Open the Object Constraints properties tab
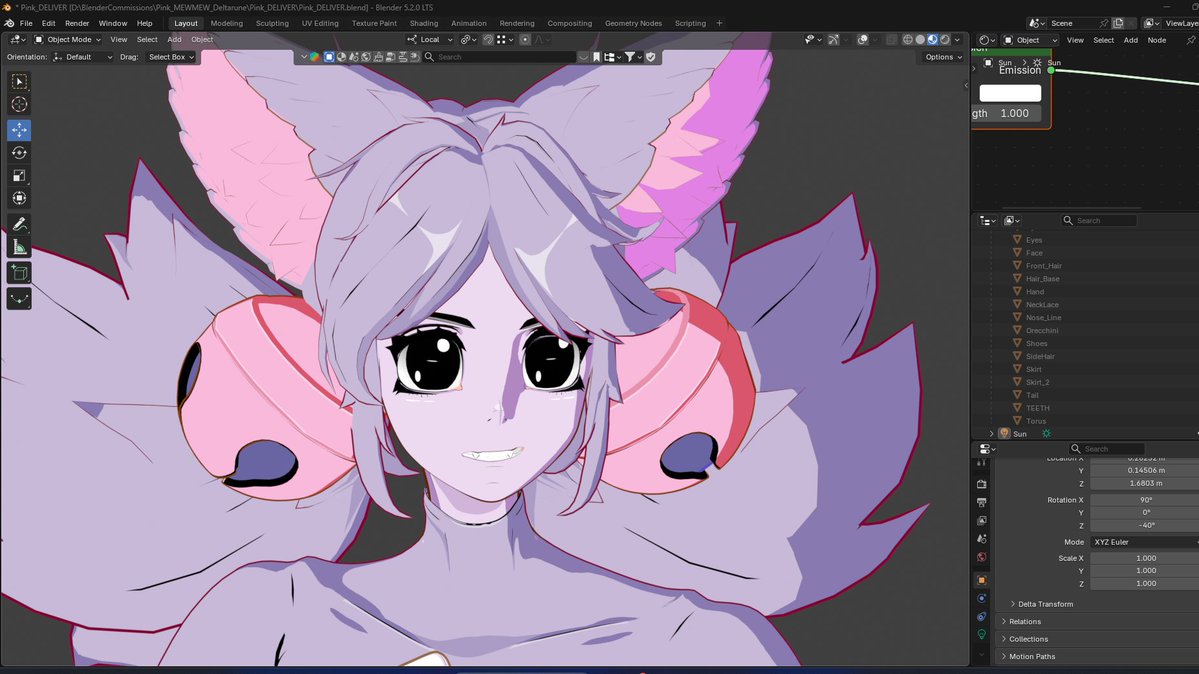Screen dimensions: 1199x674 tap(982, 617)
